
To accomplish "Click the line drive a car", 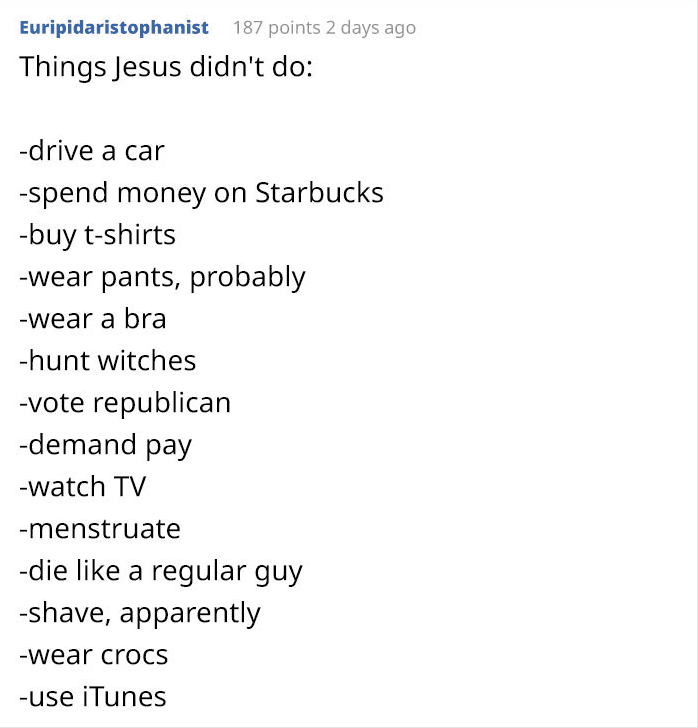I will [x=92, y=151].
